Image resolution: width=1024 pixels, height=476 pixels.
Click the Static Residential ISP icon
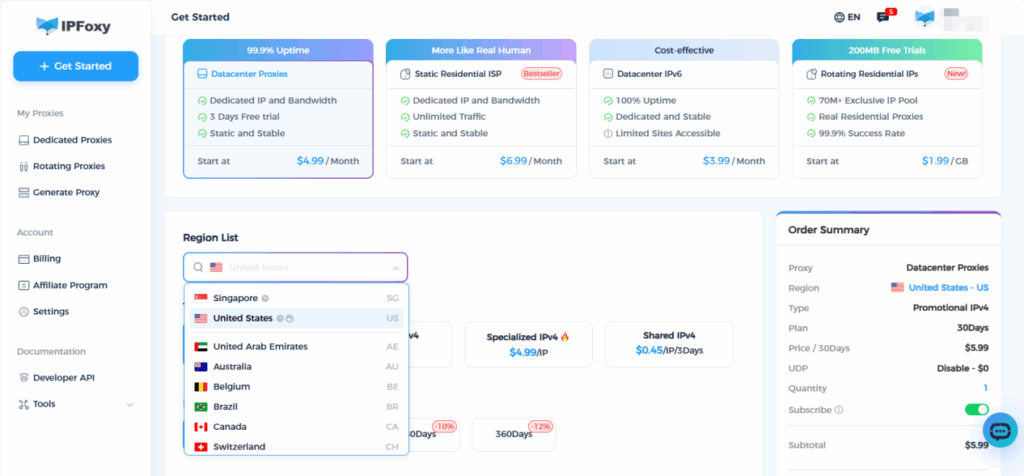tap(405, 74)
